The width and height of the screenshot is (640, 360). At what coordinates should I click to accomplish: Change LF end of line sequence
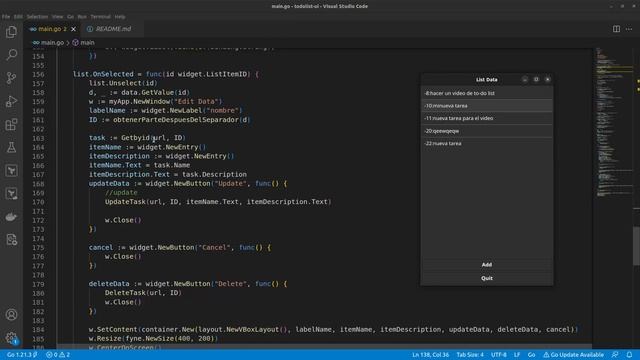coord(517,355)
